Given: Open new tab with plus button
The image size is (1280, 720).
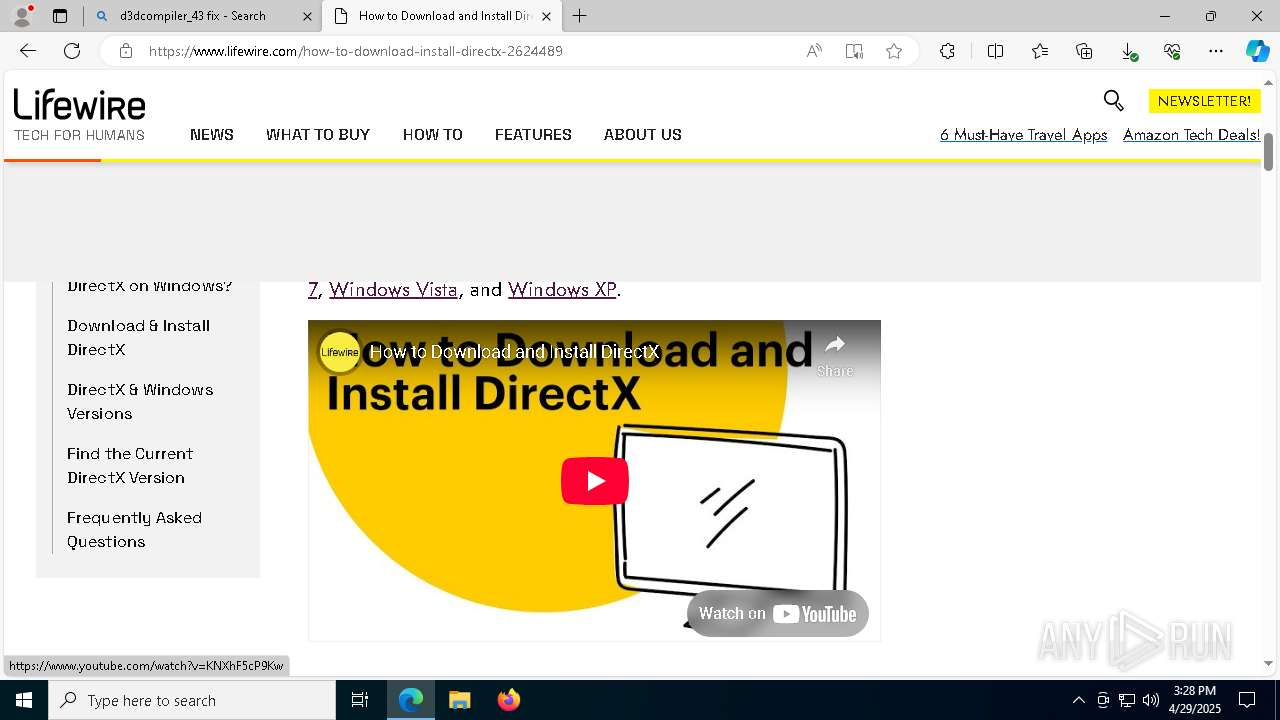Looking at the screenshot, I should point(580,16).
